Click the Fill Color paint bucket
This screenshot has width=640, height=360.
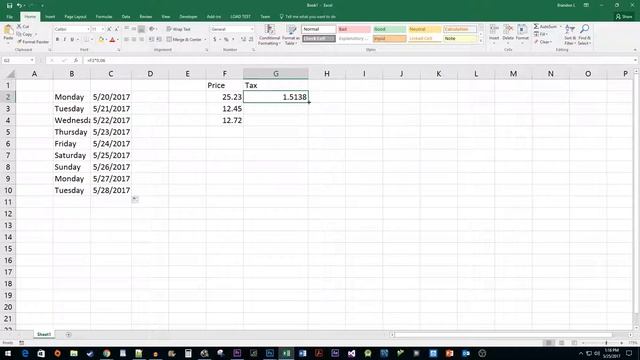click(x=101, y=40)
